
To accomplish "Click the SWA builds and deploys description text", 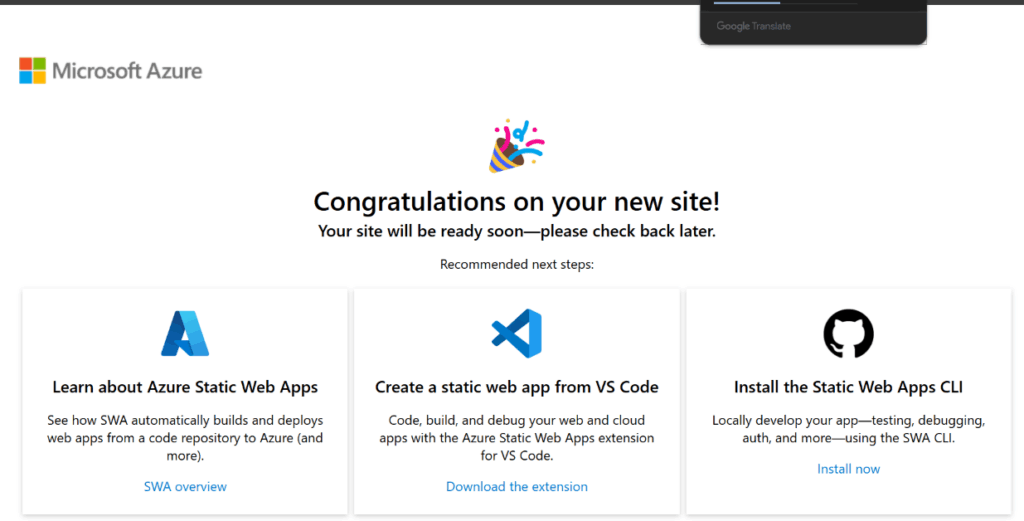I will pyautogui.click(x=185, y=438).
